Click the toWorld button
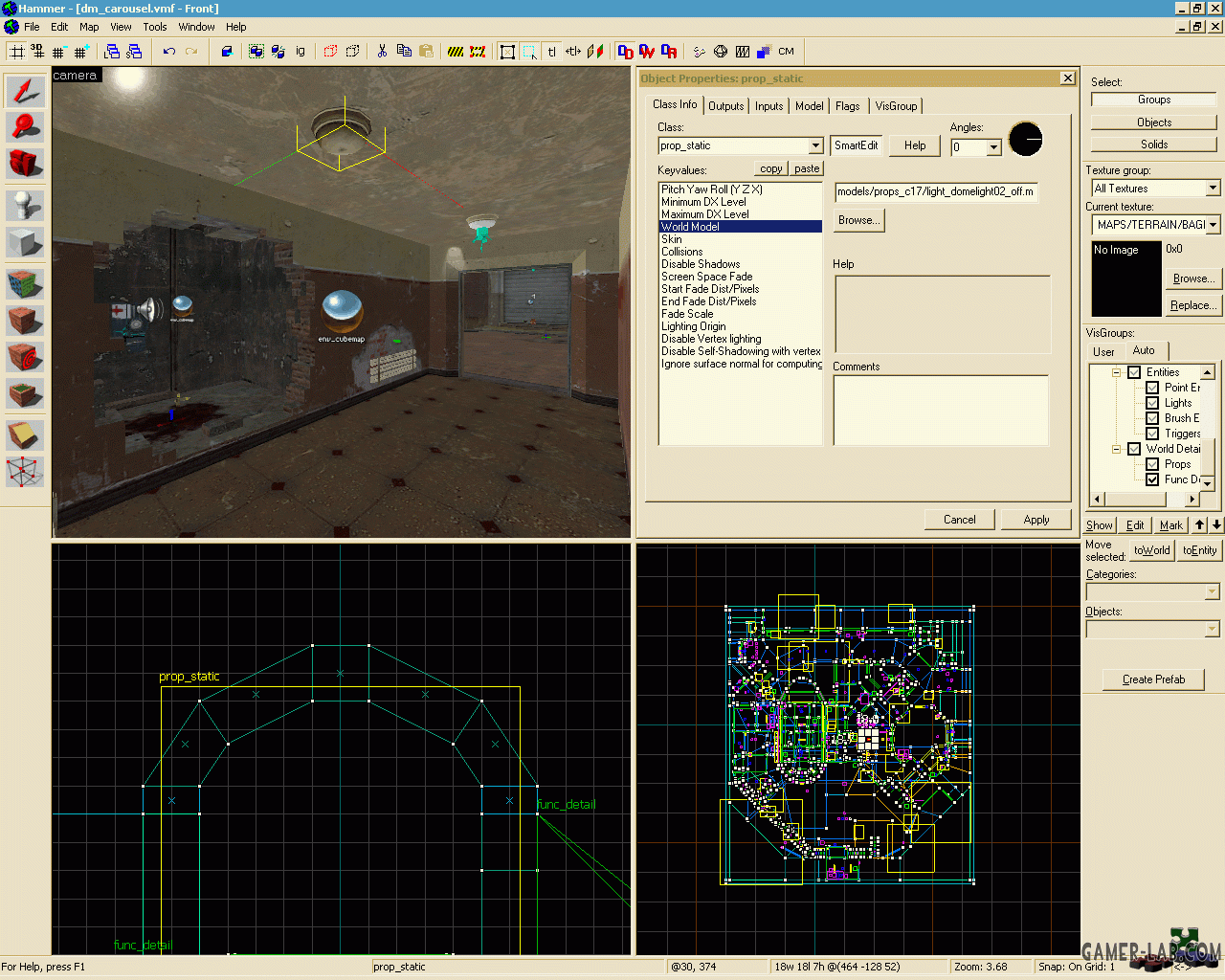Screen dimensions: 1225x980 [1151, 550]
